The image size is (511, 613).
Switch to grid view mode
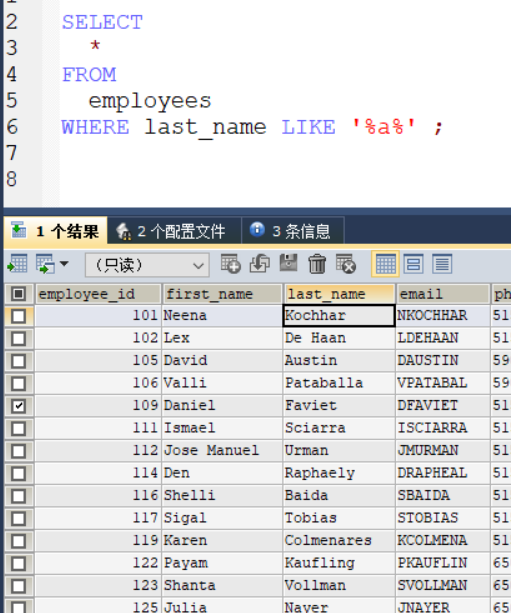click(x=385, y=264)
